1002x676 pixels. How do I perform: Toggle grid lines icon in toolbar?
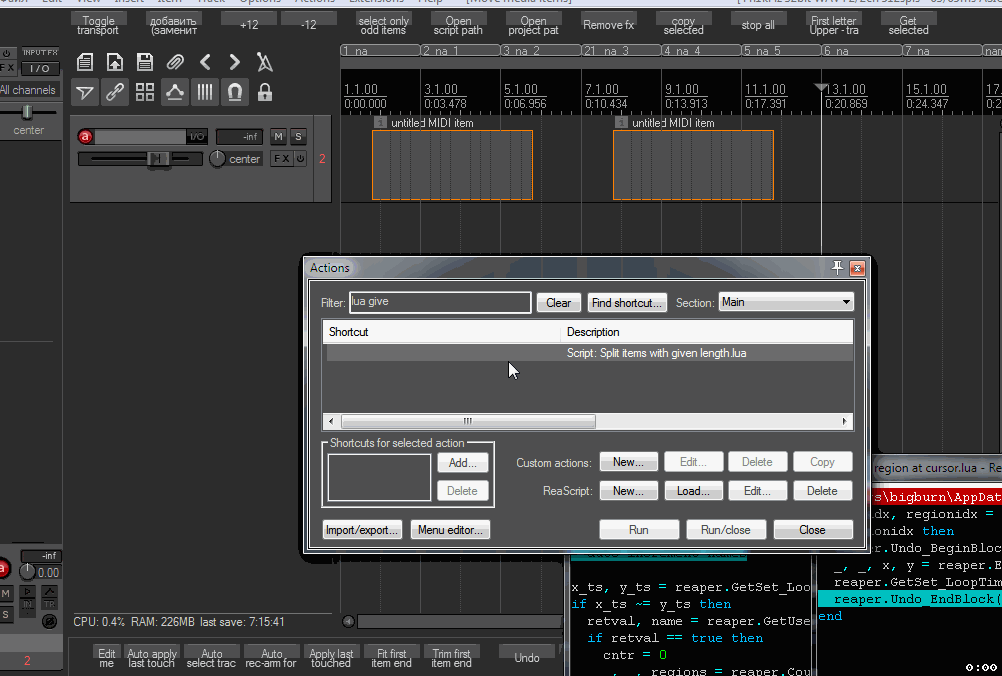(x=205, y=93)
